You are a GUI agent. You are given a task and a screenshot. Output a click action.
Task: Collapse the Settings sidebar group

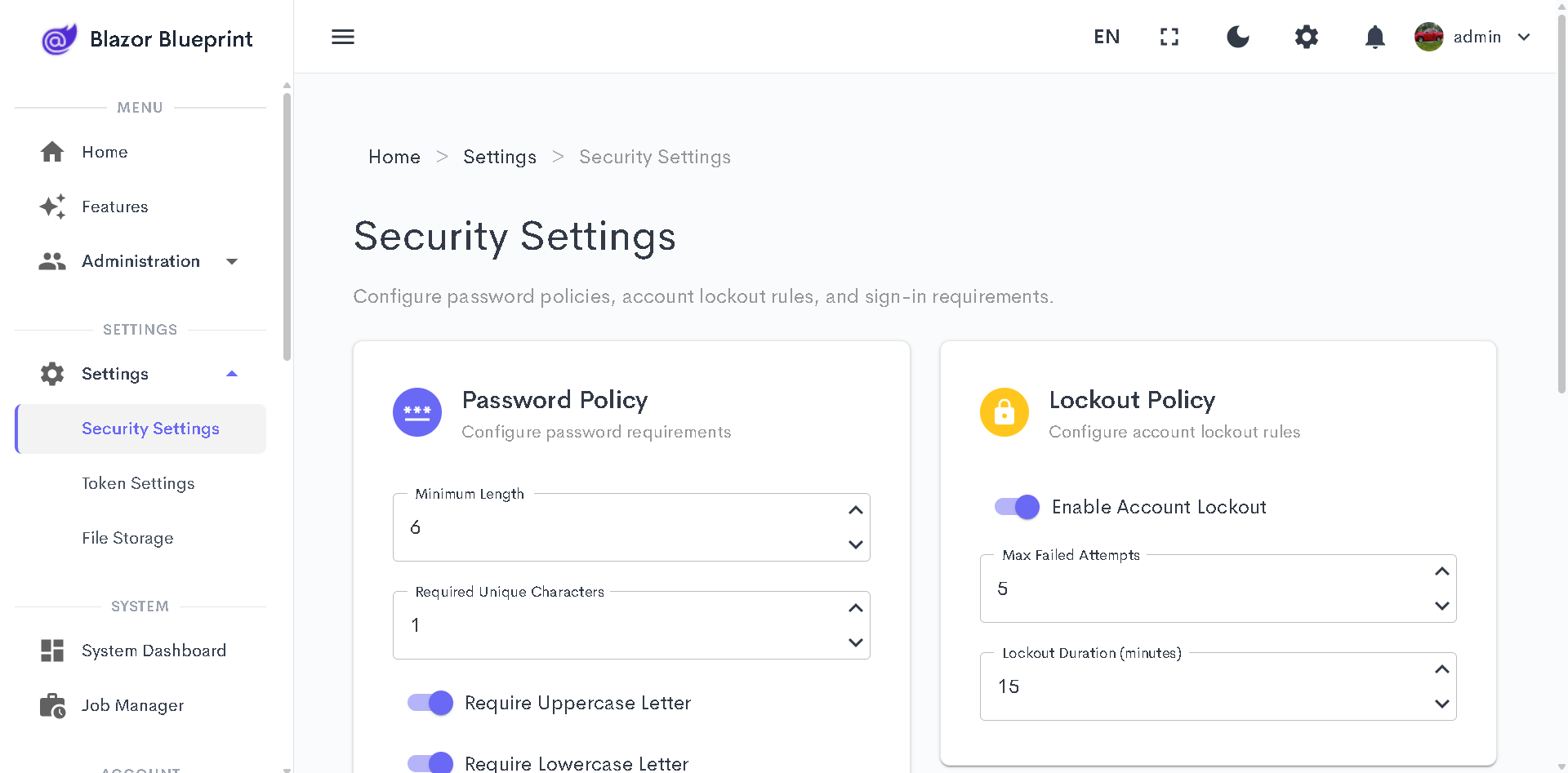(x=232, y=374)
